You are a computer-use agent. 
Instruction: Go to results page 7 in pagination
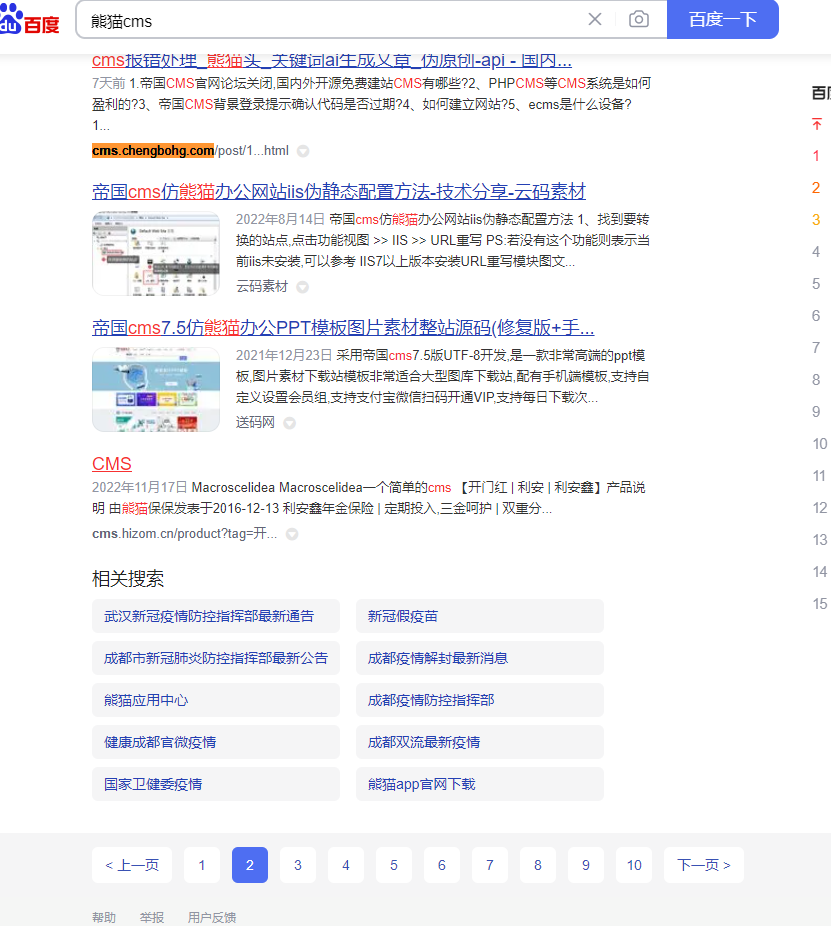[490, 865]
